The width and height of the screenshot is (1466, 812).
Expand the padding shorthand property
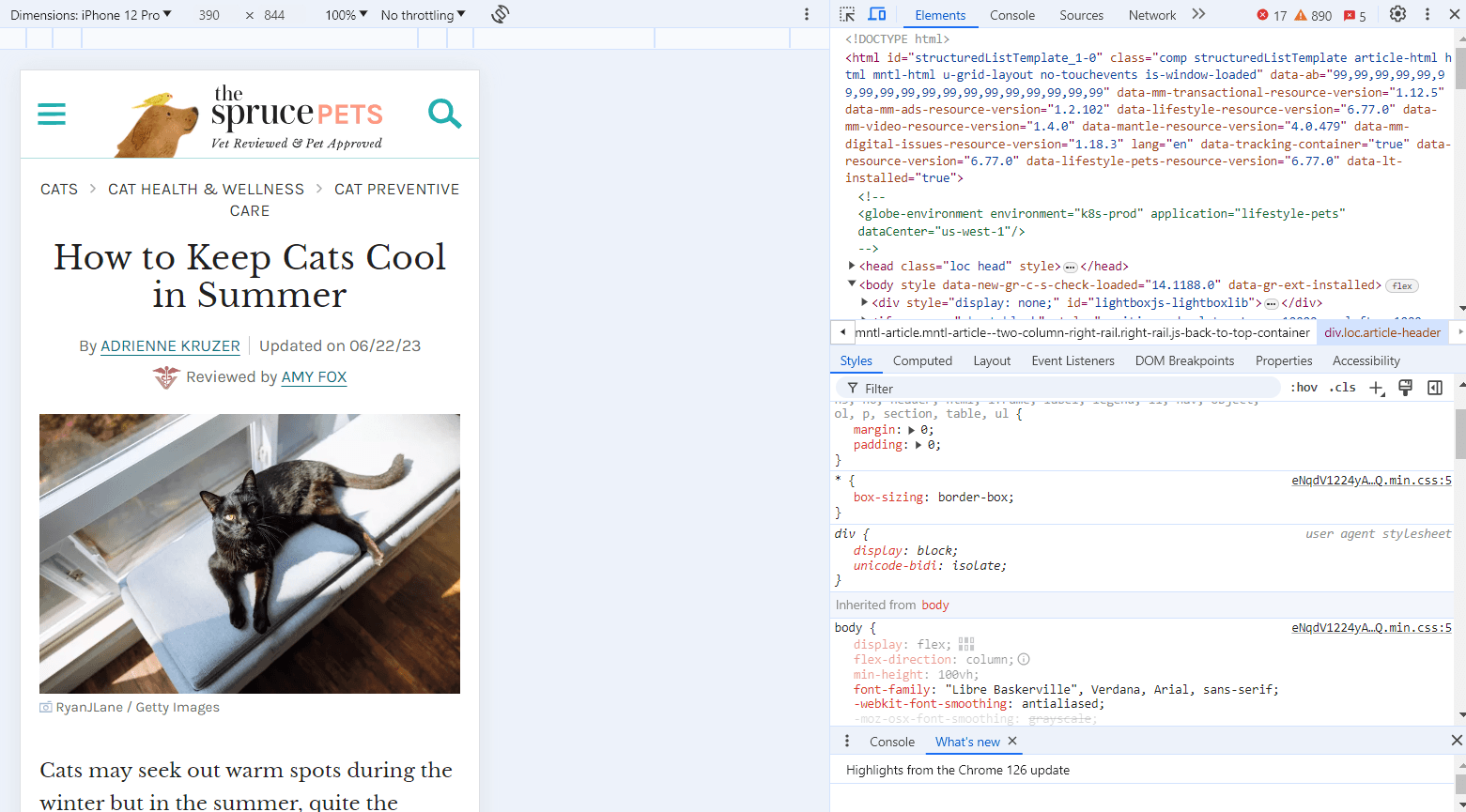919,444
